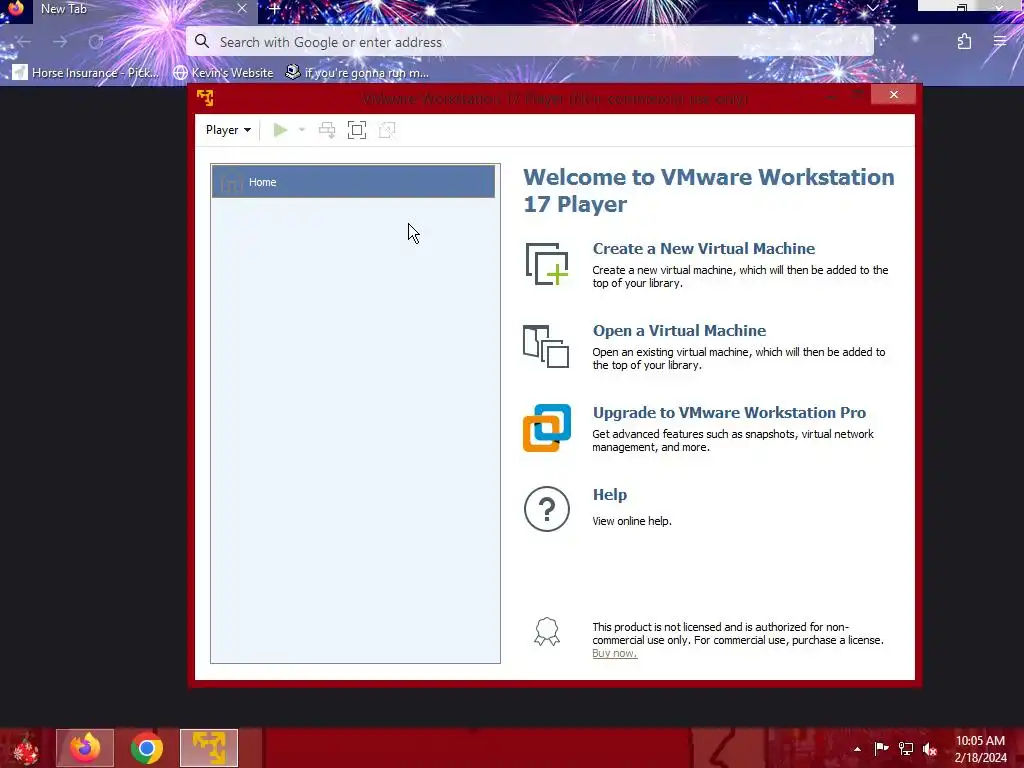The image size is (1024, 768).
Task: Close the New Tab in Firefox
Action: click(242, 9)
